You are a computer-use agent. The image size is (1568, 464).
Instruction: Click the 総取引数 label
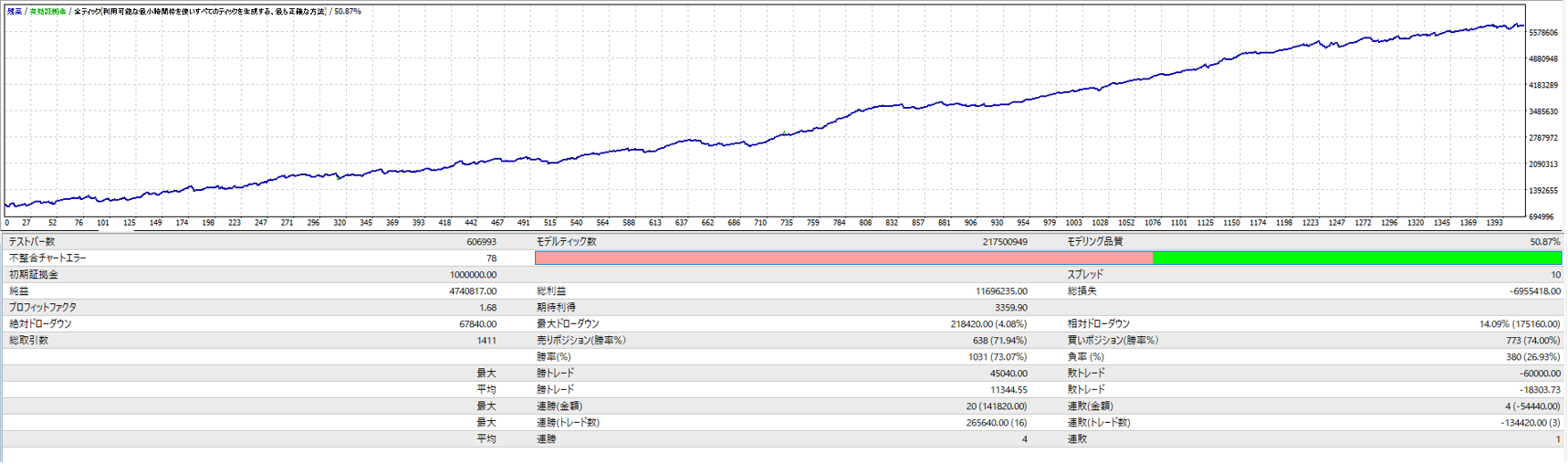click(29, 341)
